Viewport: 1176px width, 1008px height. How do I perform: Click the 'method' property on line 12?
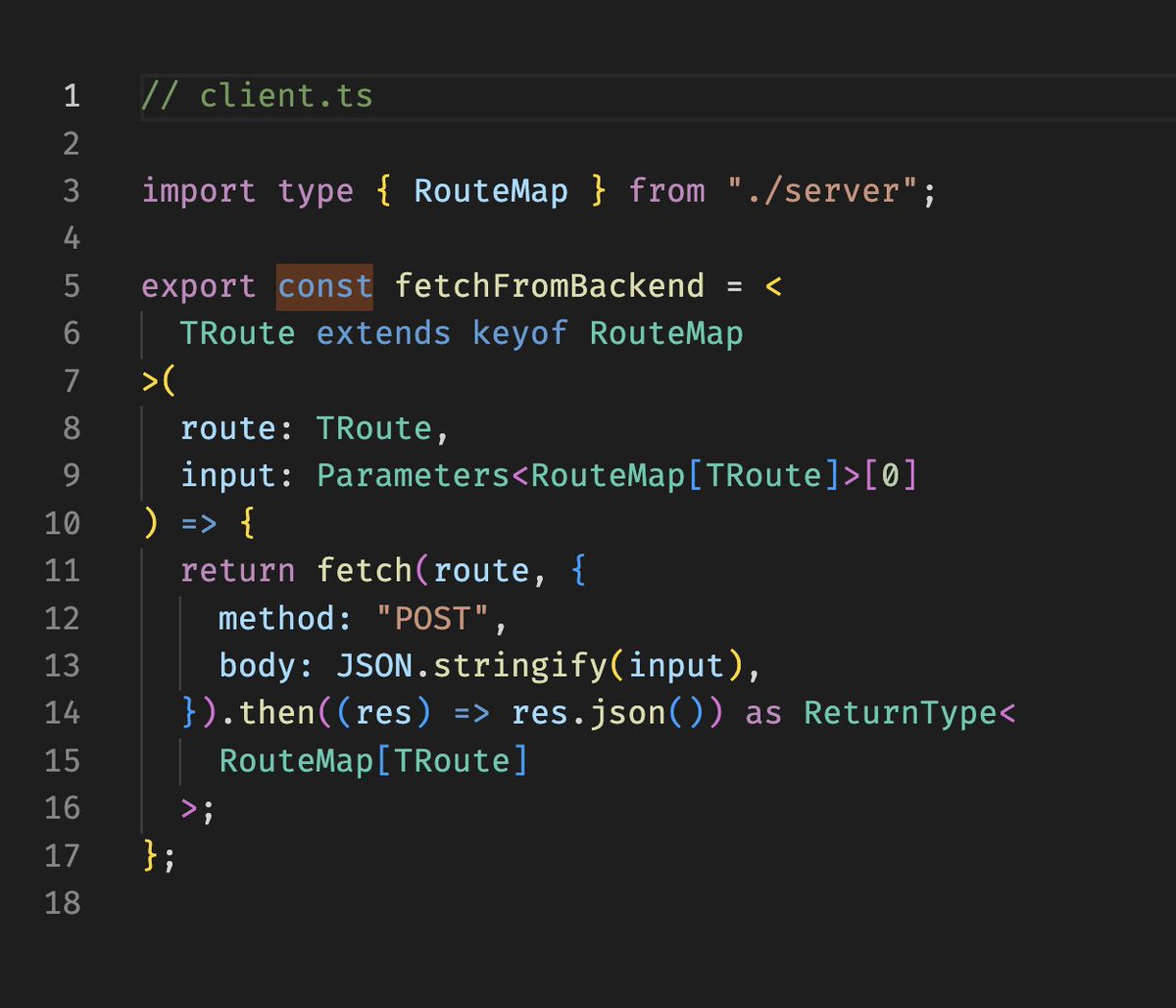point(276,618)
